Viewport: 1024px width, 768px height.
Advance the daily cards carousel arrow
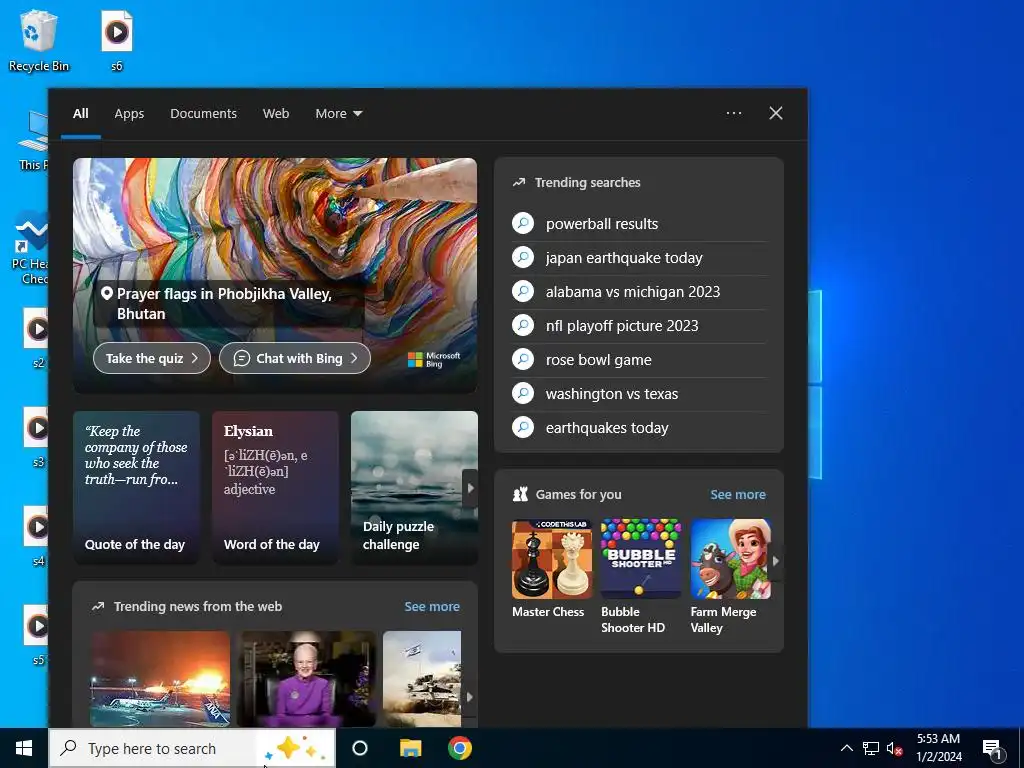[x=470, y=488]
